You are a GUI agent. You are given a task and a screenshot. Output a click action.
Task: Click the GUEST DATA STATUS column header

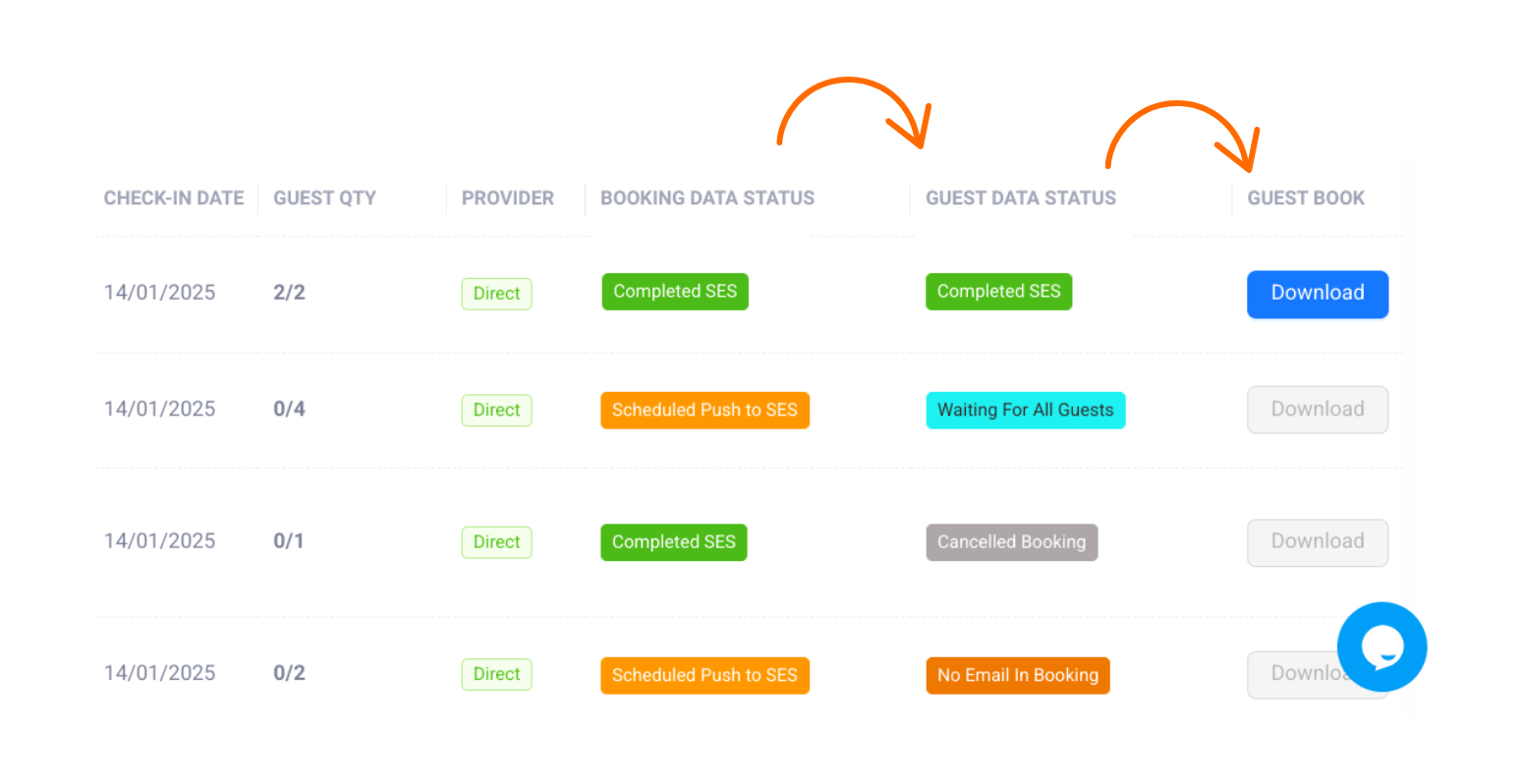tap(1021, 197)
